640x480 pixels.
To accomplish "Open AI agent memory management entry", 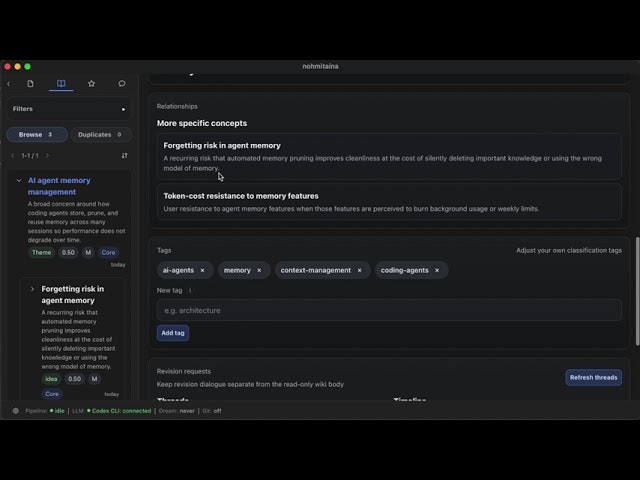I will pyautogui.click(x=59, y=186).
